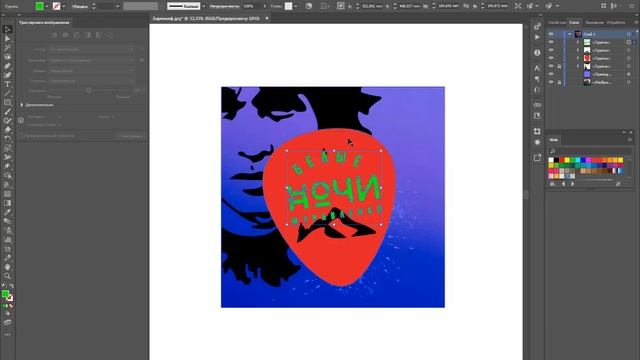Open the Paragraph panel icon in dock
The height and width of the screenshot is (360, 640).
(537, 79)
